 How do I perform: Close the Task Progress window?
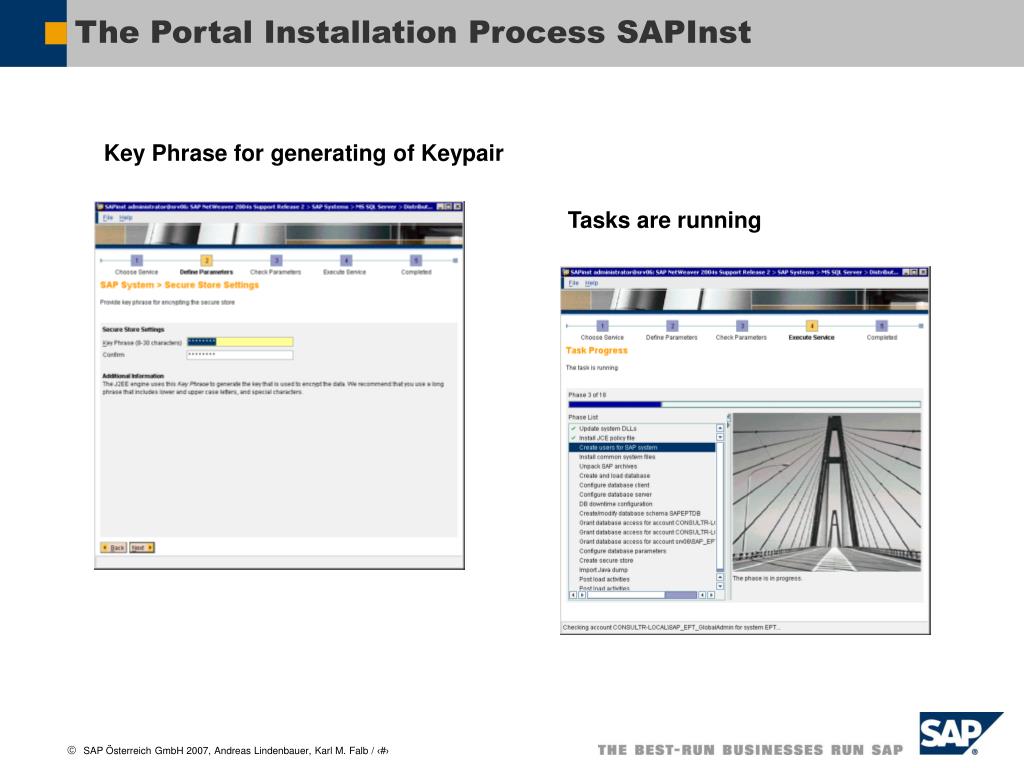[x=923, y=272]
